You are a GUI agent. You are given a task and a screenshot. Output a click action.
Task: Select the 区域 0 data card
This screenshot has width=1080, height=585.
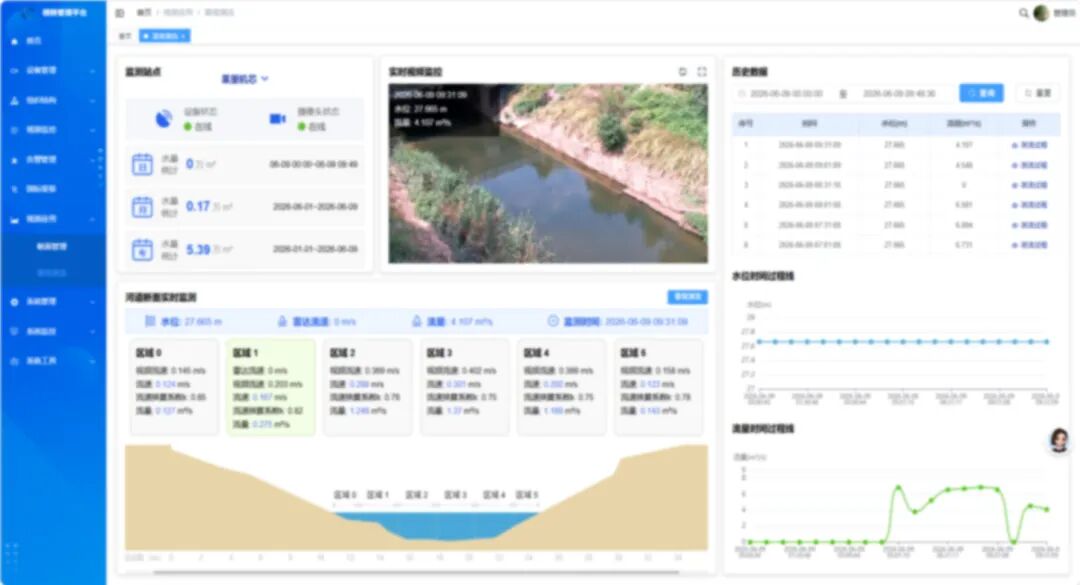[174, 387]
